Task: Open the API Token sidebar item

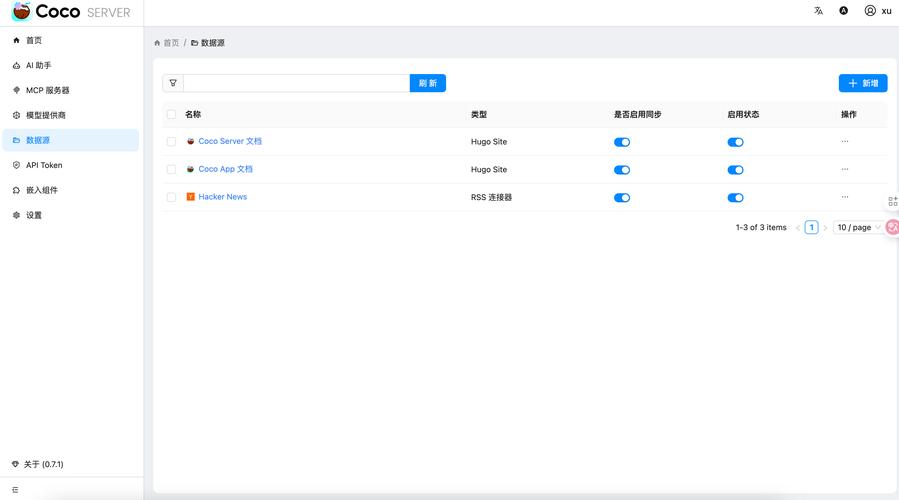Action: (x=44, y=165)
